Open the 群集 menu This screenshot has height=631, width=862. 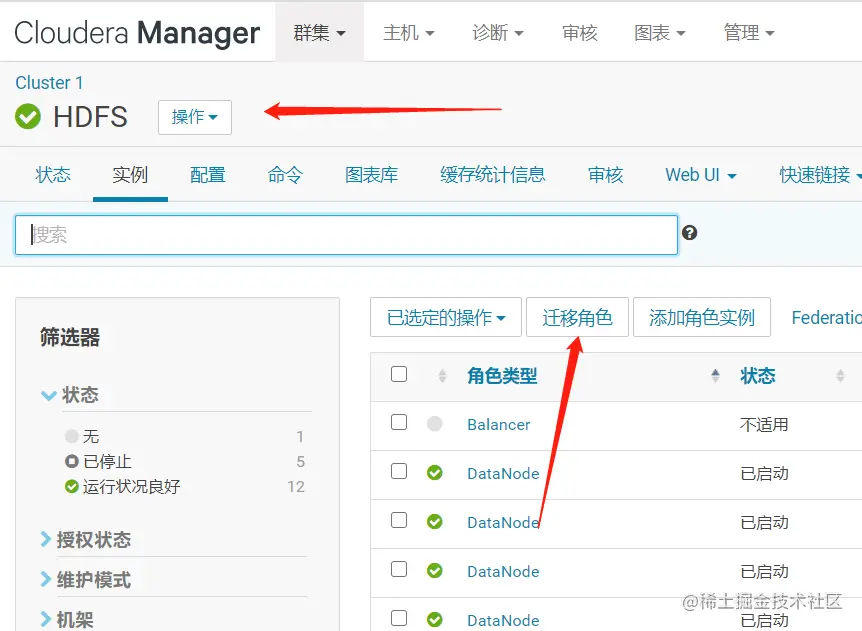(x=319, y=32)
